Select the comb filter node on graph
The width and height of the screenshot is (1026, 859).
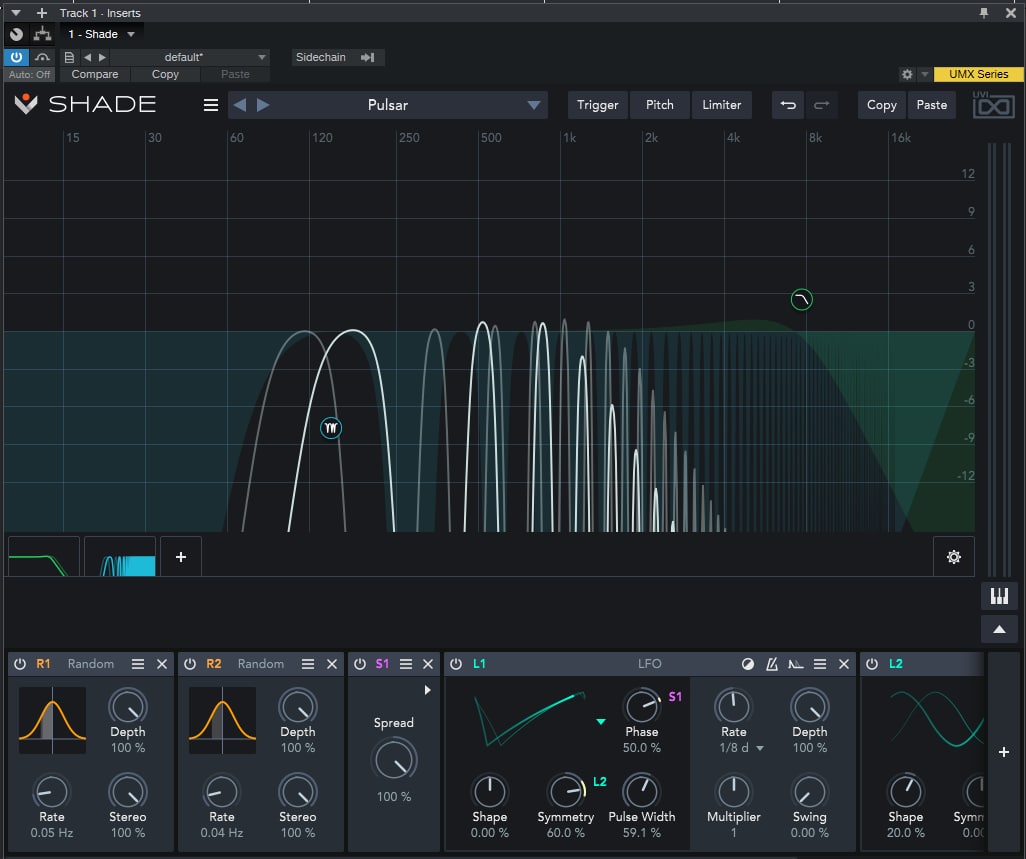pos(331,428)
